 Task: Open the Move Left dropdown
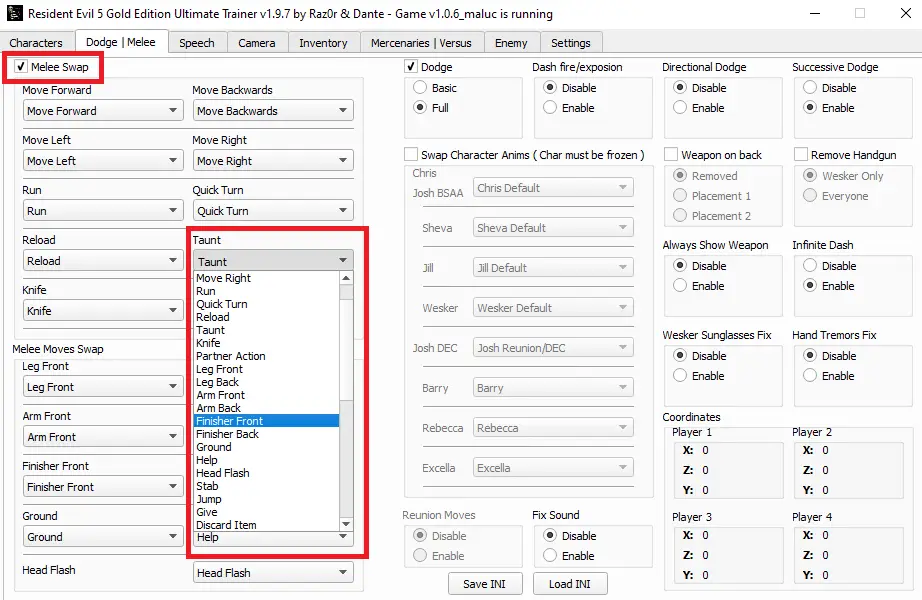coord(103,161)
